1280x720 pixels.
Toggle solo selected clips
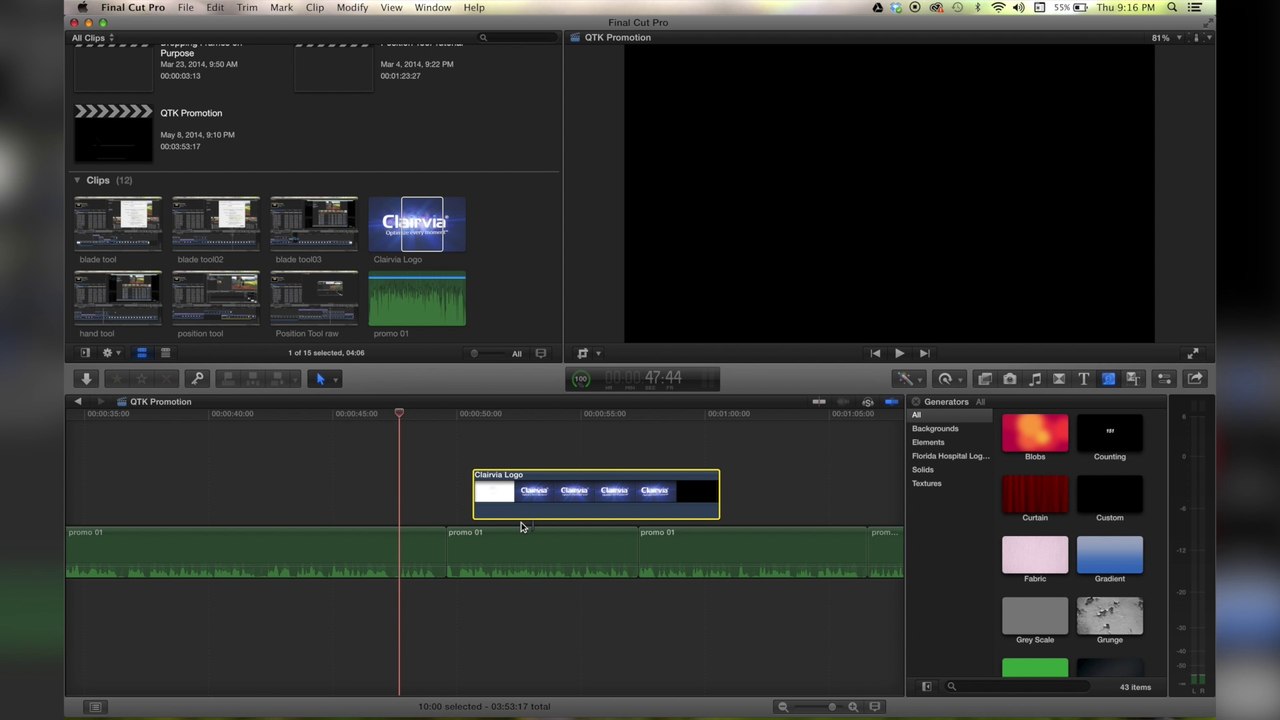tap(868, 402)
